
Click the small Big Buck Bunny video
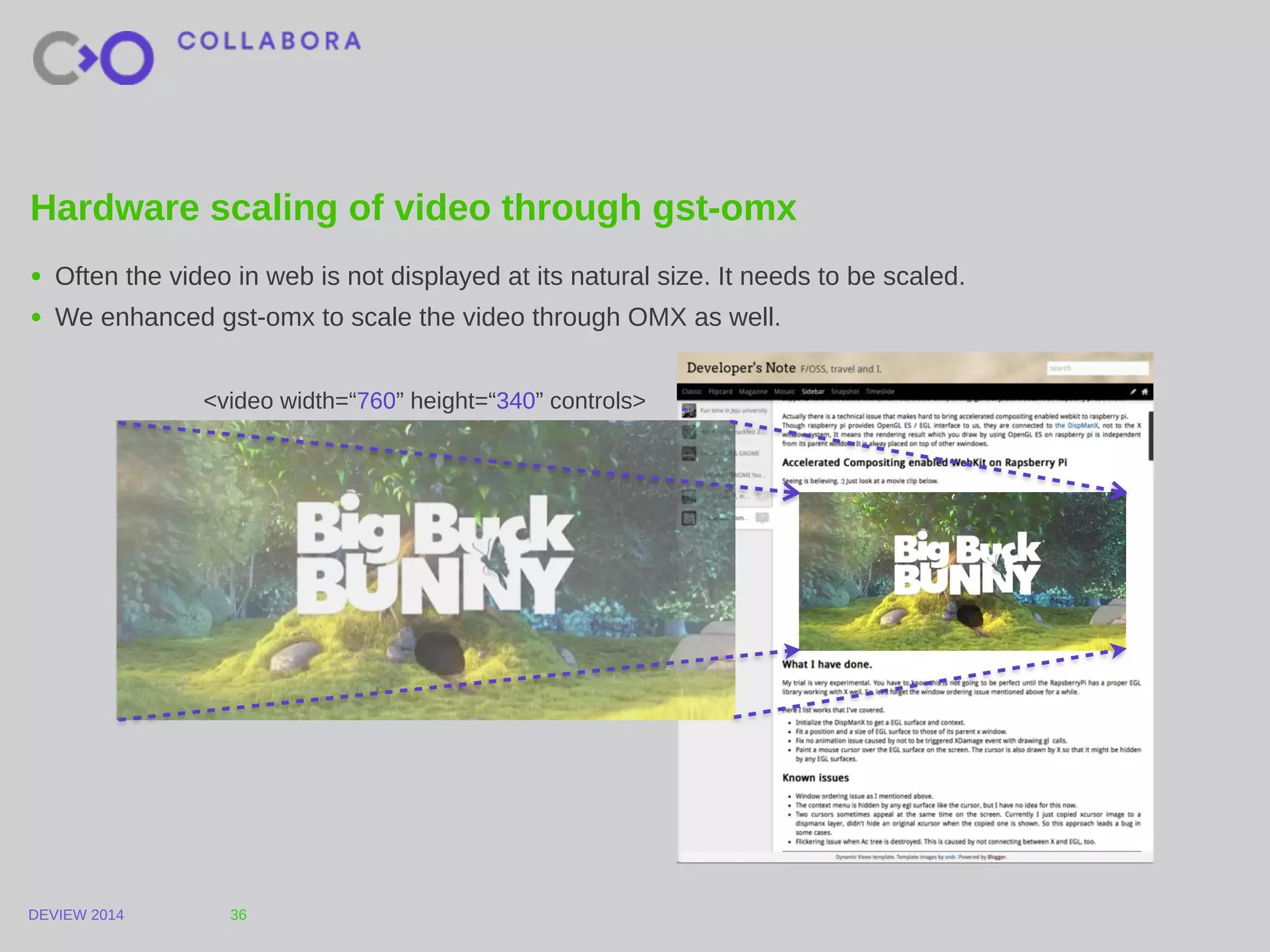tap(962, 571)
